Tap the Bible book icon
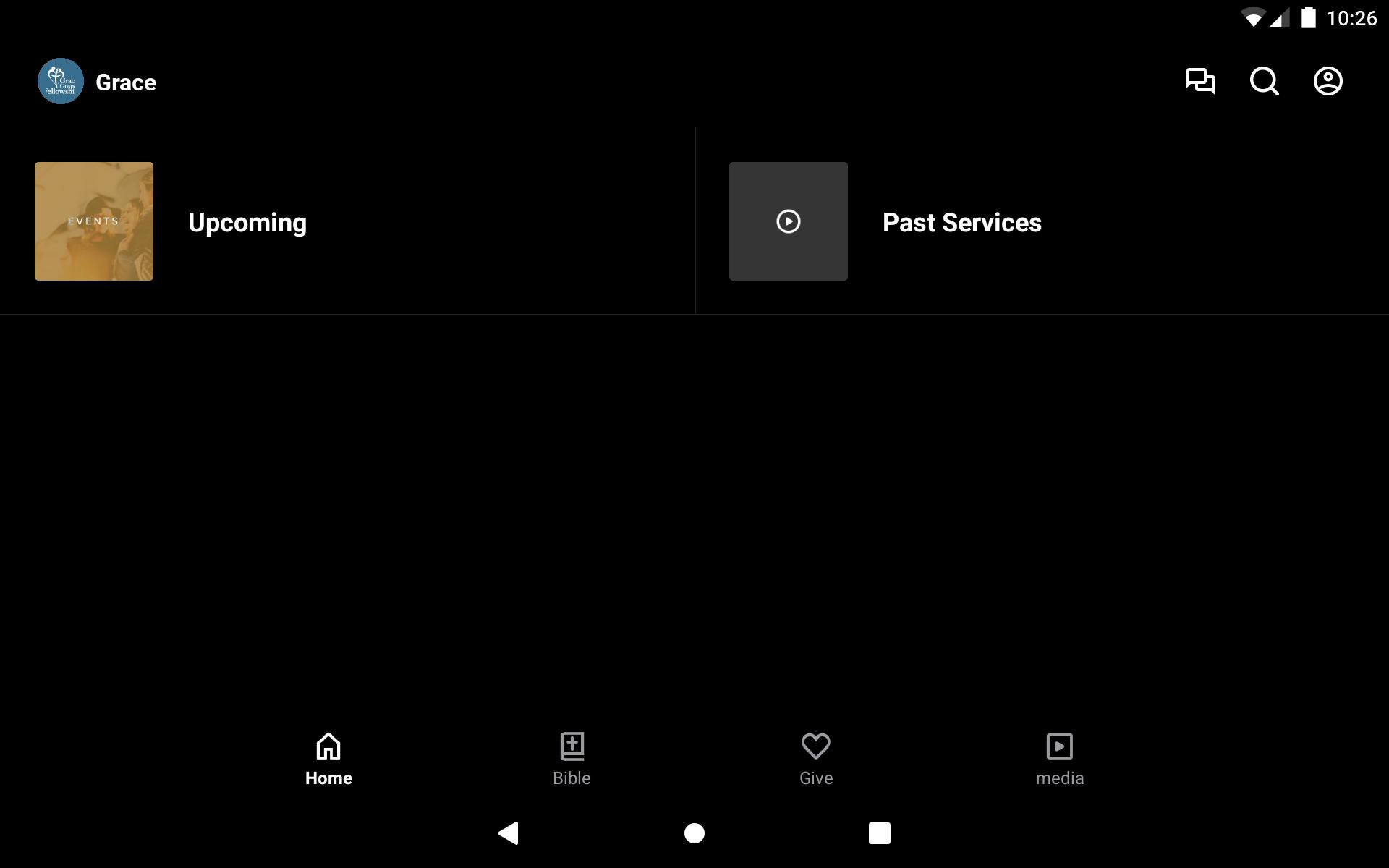 572,746
